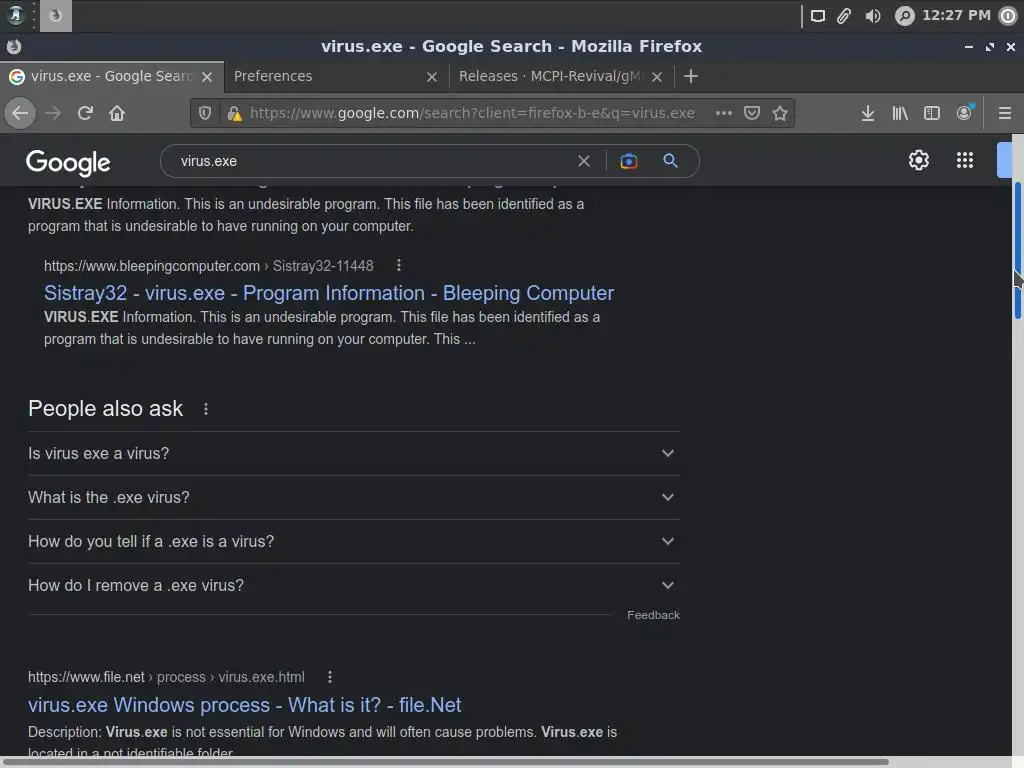Open Sistray32 Bleeping Computer result link

[328, 293]
